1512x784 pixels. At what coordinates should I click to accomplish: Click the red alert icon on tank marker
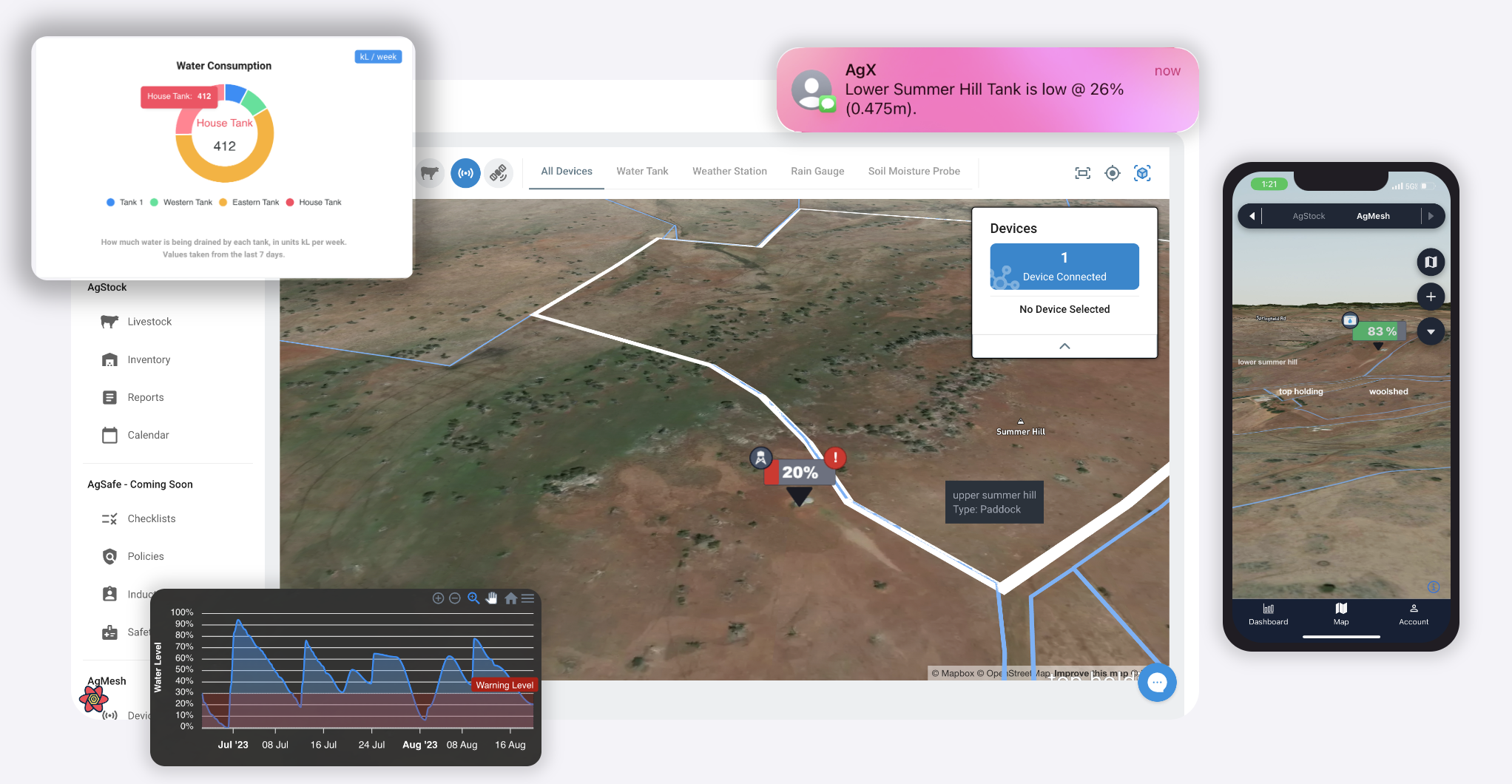click(x=835, y=458)
